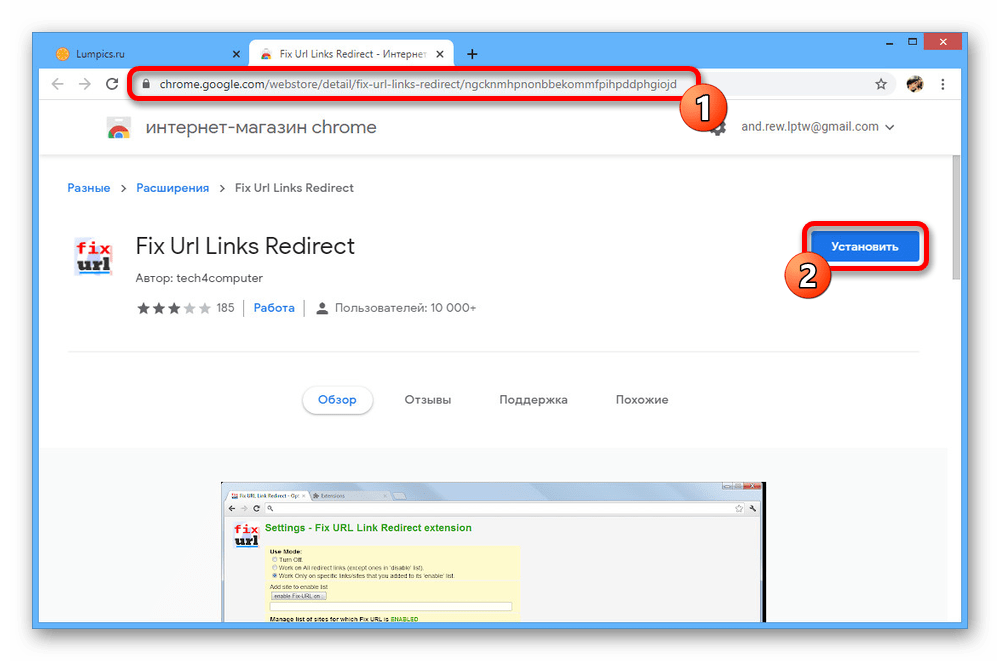The width and height of the screenshot is (1000, 661).
Task: Open the Похожие tab
Action: (x=642, y=400)
